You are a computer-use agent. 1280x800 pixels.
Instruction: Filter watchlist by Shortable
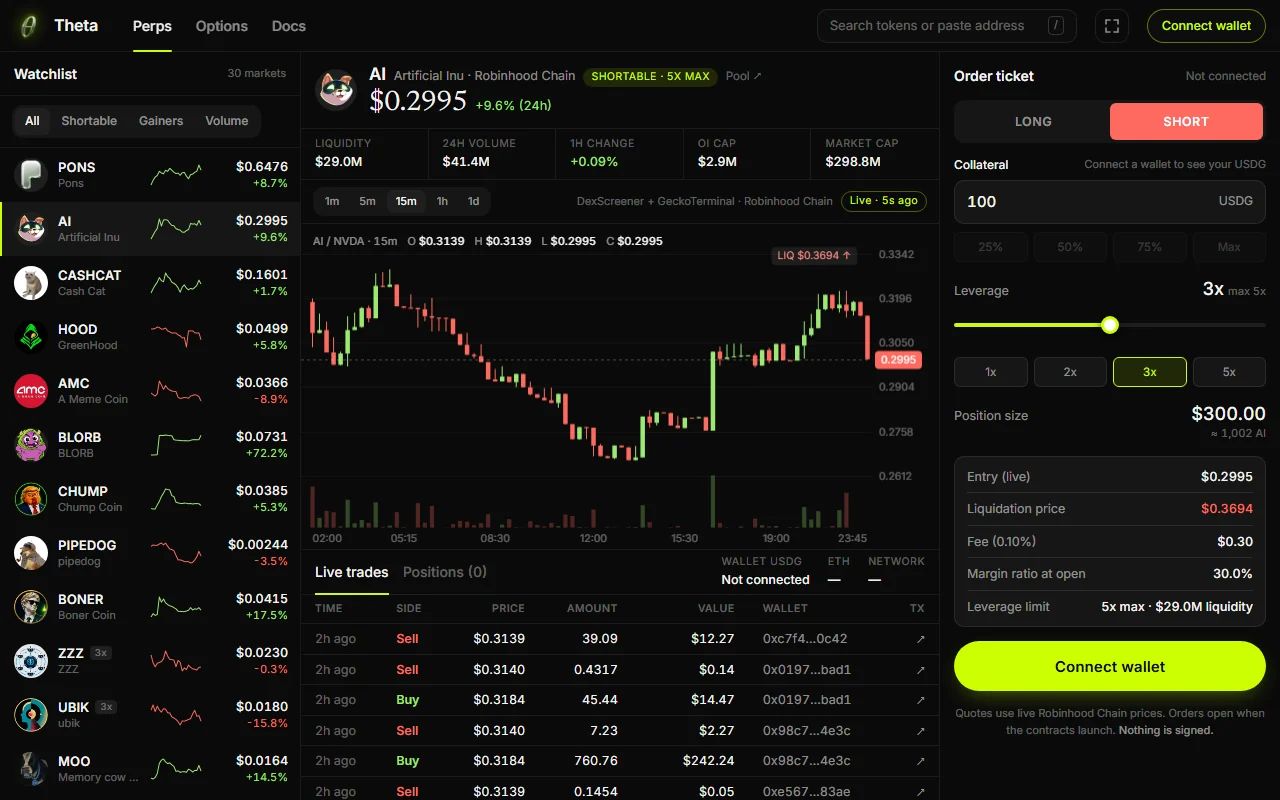89,121
